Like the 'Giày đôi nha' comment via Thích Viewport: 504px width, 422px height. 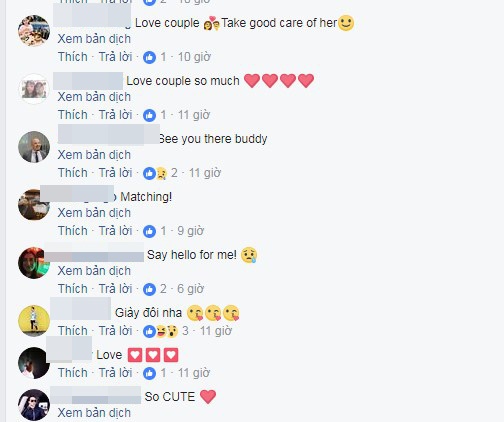(73, 331)
